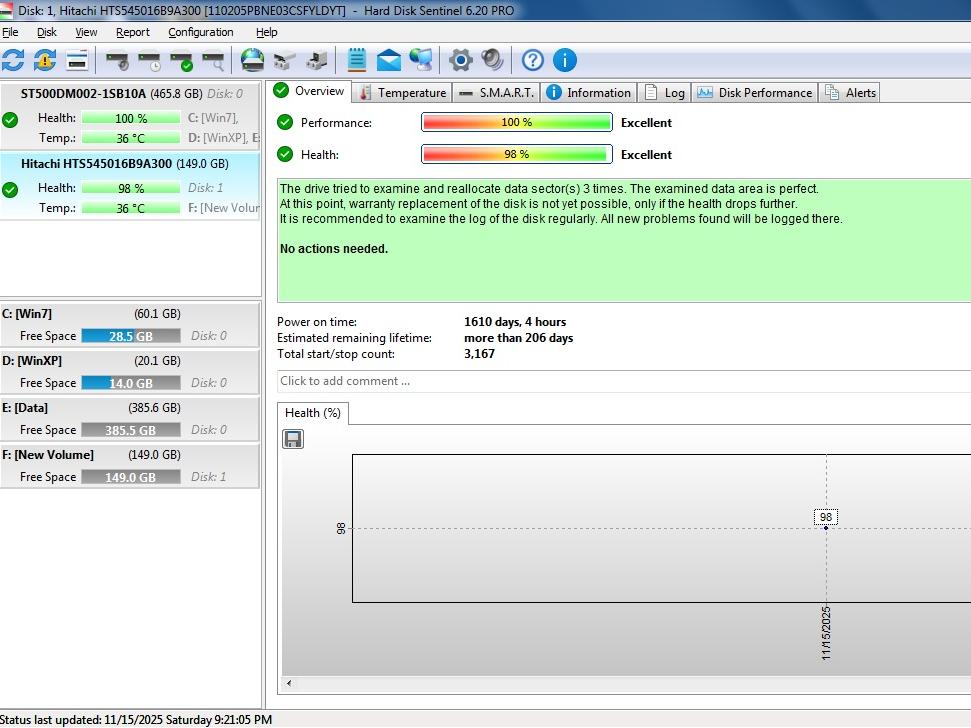971x728 pixels.
Task: Select the ST500DM002-1SB10A disk entry
Action: pos(83,94)
